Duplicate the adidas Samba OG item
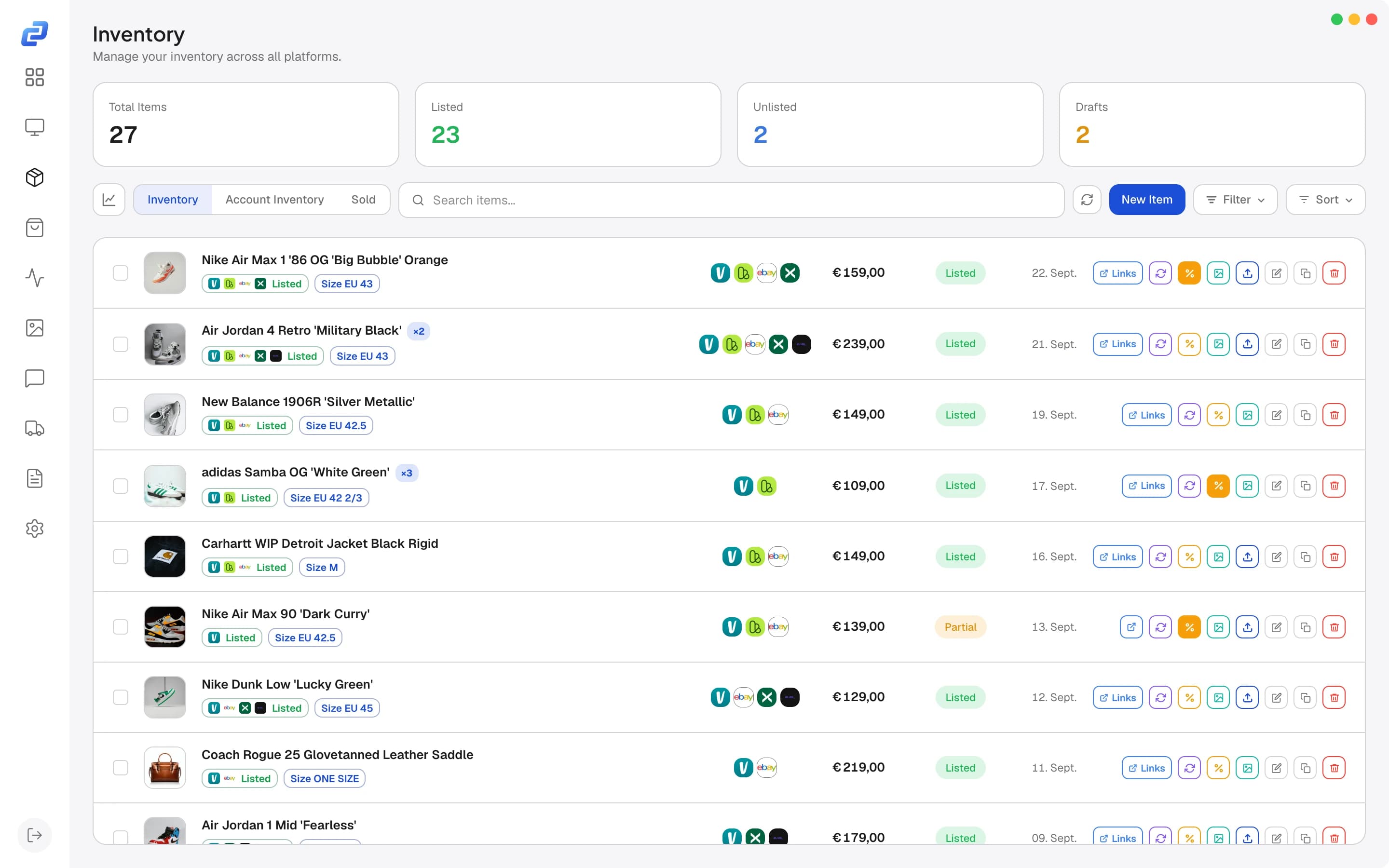The height and width of the screenshot is (868, 1389). [1305, 486]
